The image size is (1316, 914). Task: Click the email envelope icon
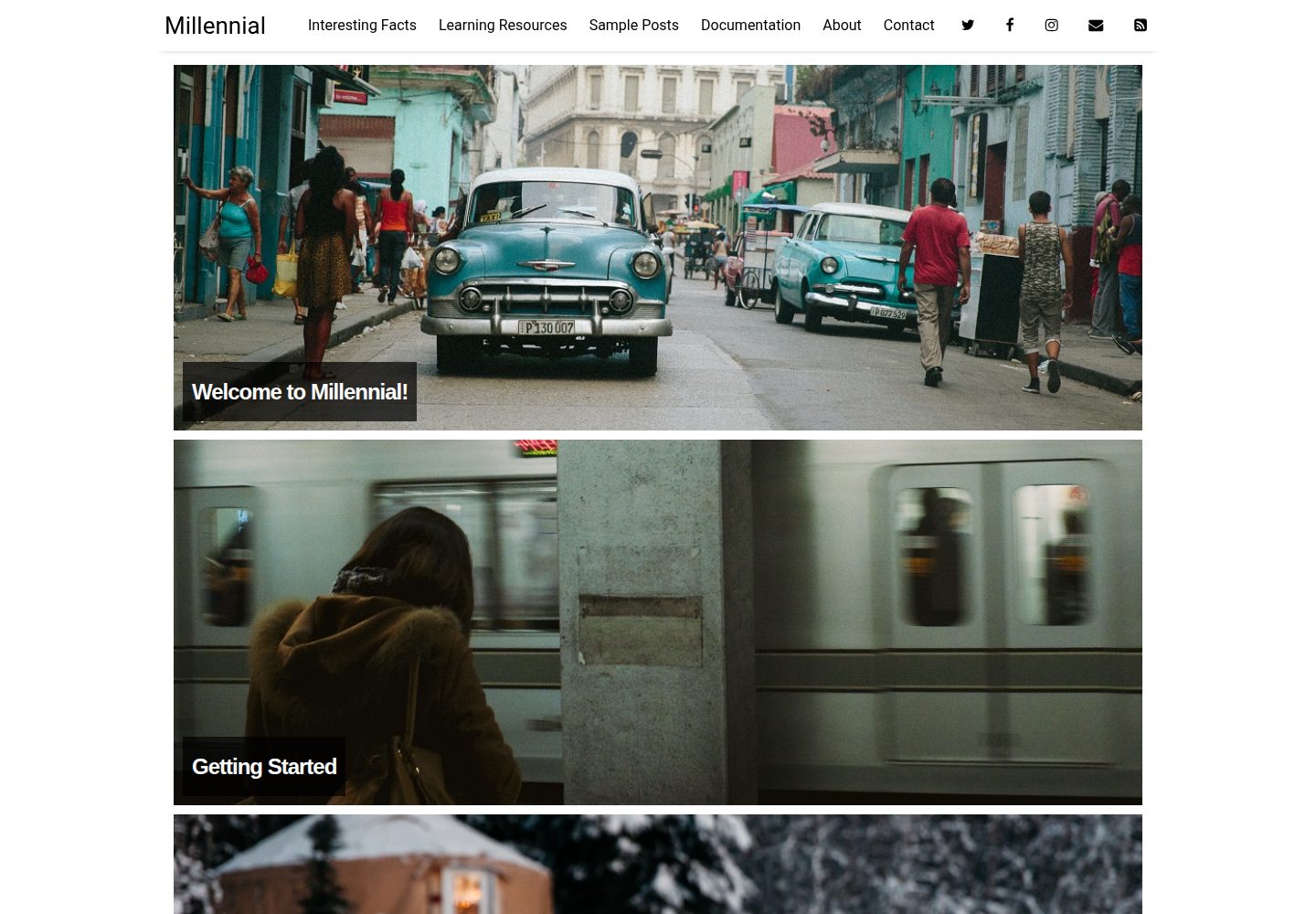[x=1096, y=26]
